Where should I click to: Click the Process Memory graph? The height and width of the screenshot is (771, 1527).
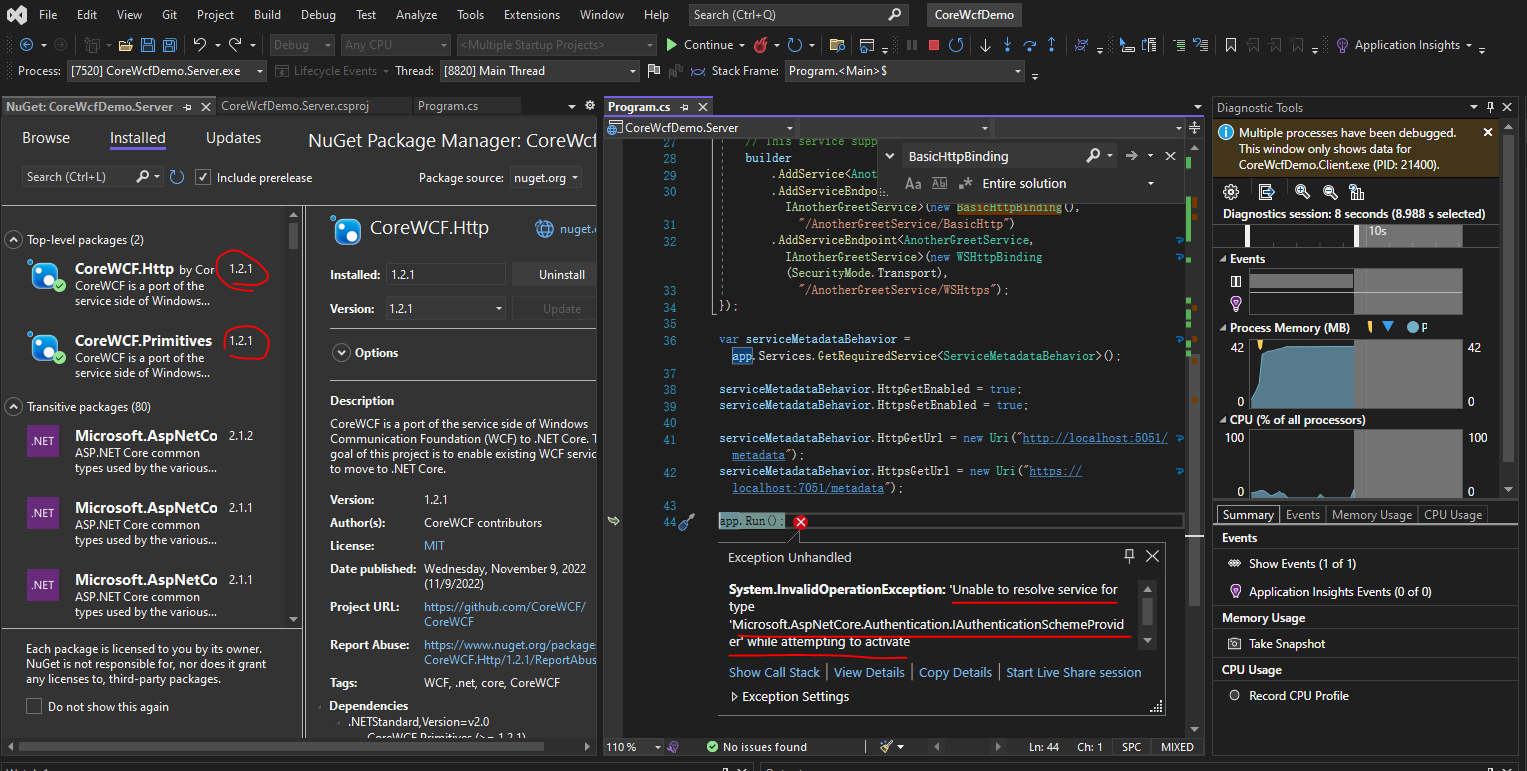[1355, 375]
